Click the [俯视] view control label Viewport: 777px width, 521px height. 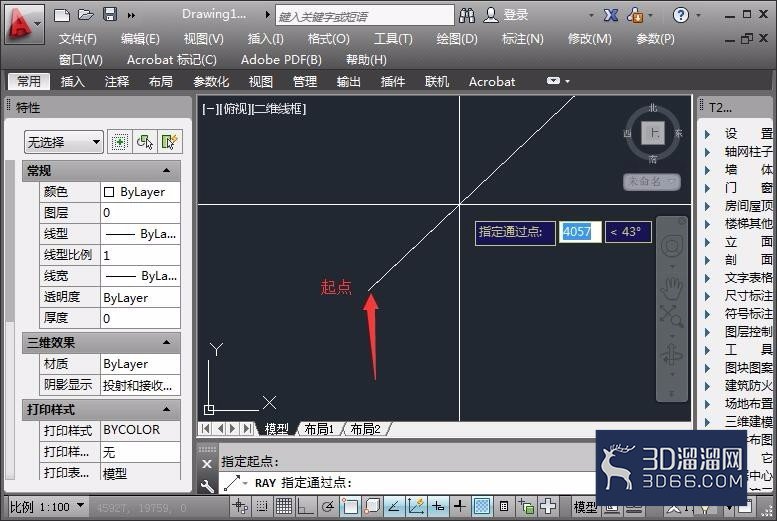coord(235,109)
